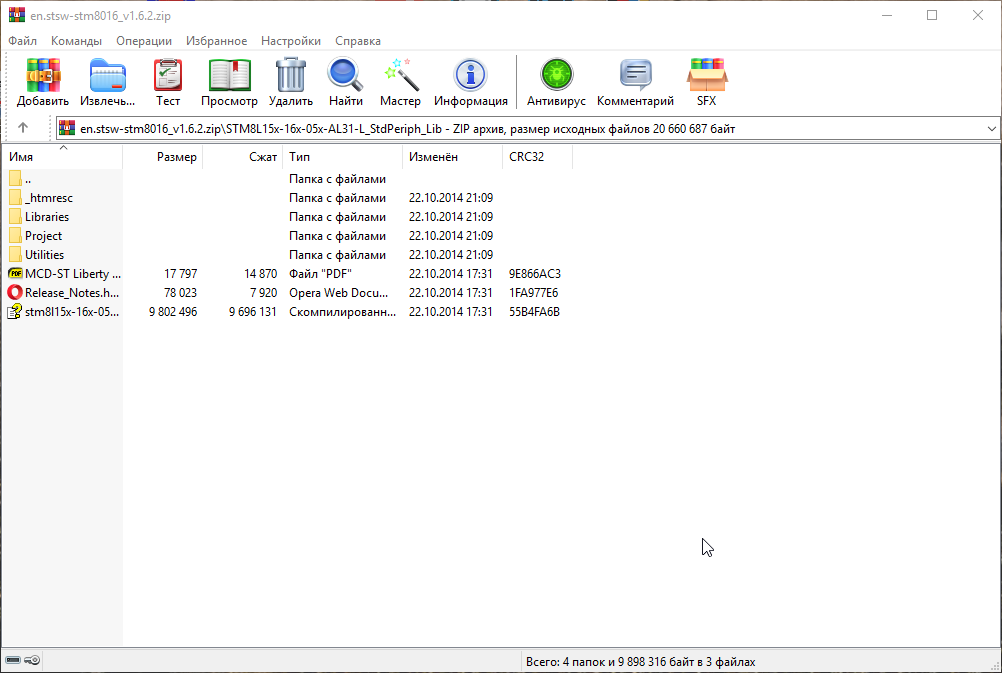The width and height of the screenshot is (1002, 673).
Task: Click status bar totals text
Action: pos(640,661)
